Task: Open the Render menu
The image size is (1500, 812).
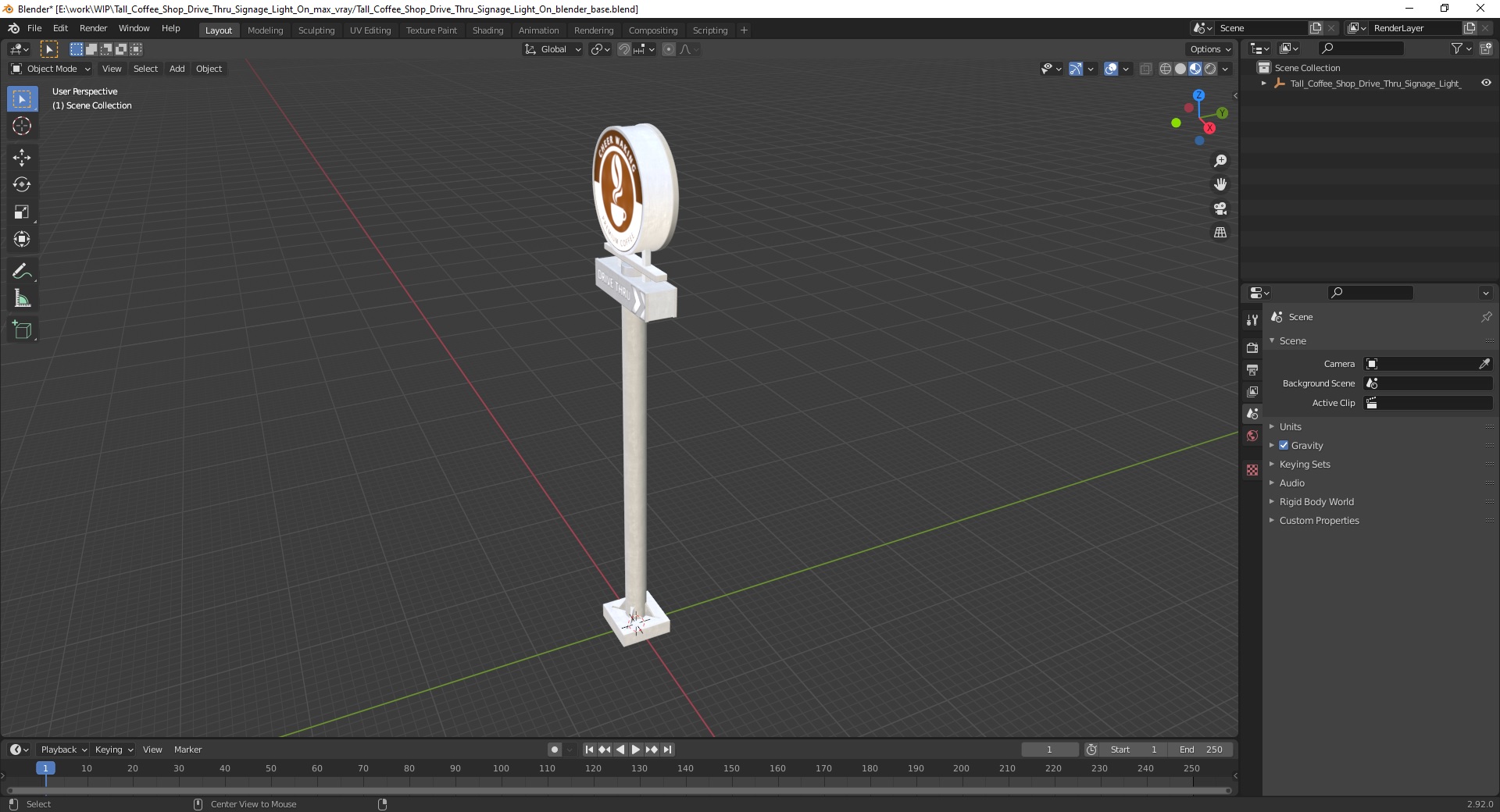Action: coord(93,28)
